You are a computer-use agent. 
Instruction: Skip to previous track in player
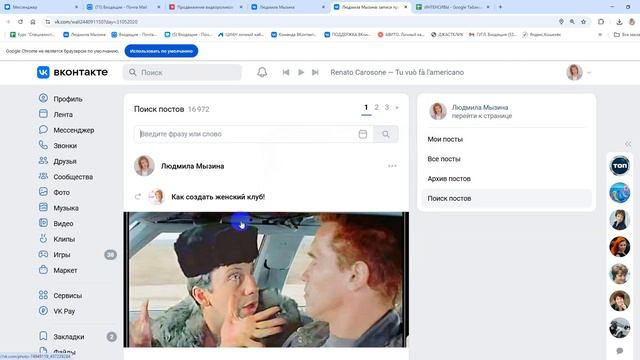coord(286,72)
